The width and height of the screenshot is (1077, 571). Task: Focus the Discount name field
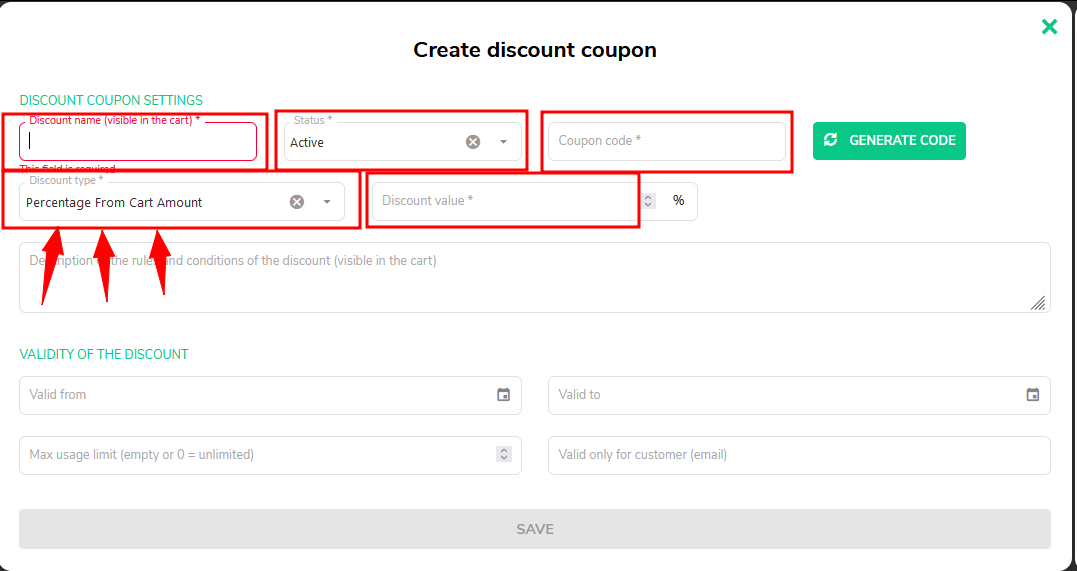(x=138, y=142)
